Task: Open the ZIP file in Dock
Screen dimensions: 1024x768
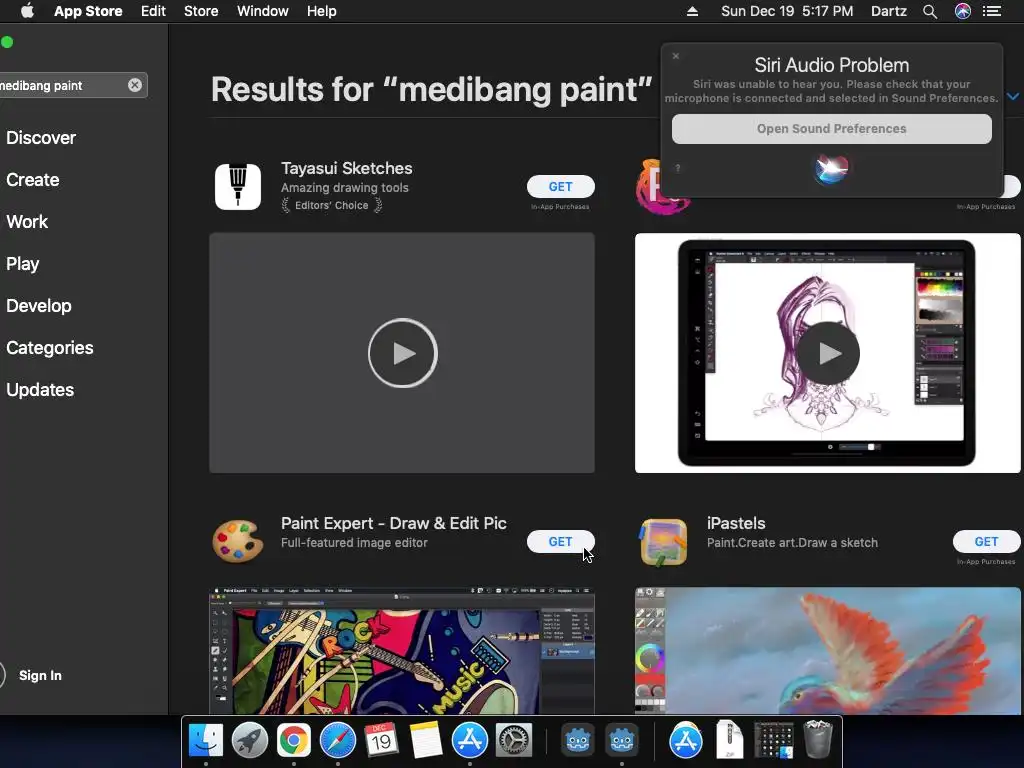Action: [x=729, y=740]
